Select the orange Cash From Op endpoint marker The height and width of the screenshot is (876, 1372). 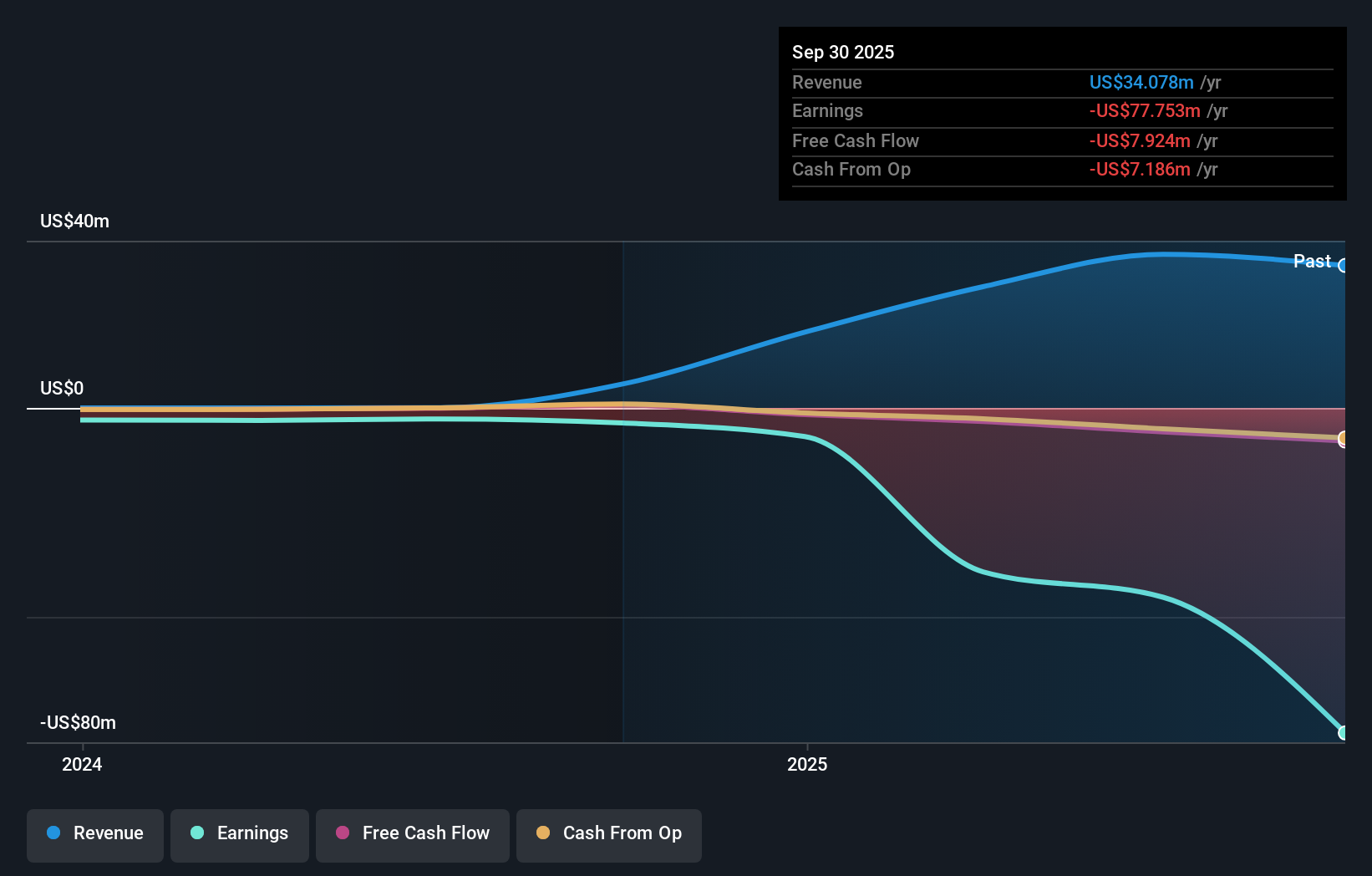click(1343, 438)
